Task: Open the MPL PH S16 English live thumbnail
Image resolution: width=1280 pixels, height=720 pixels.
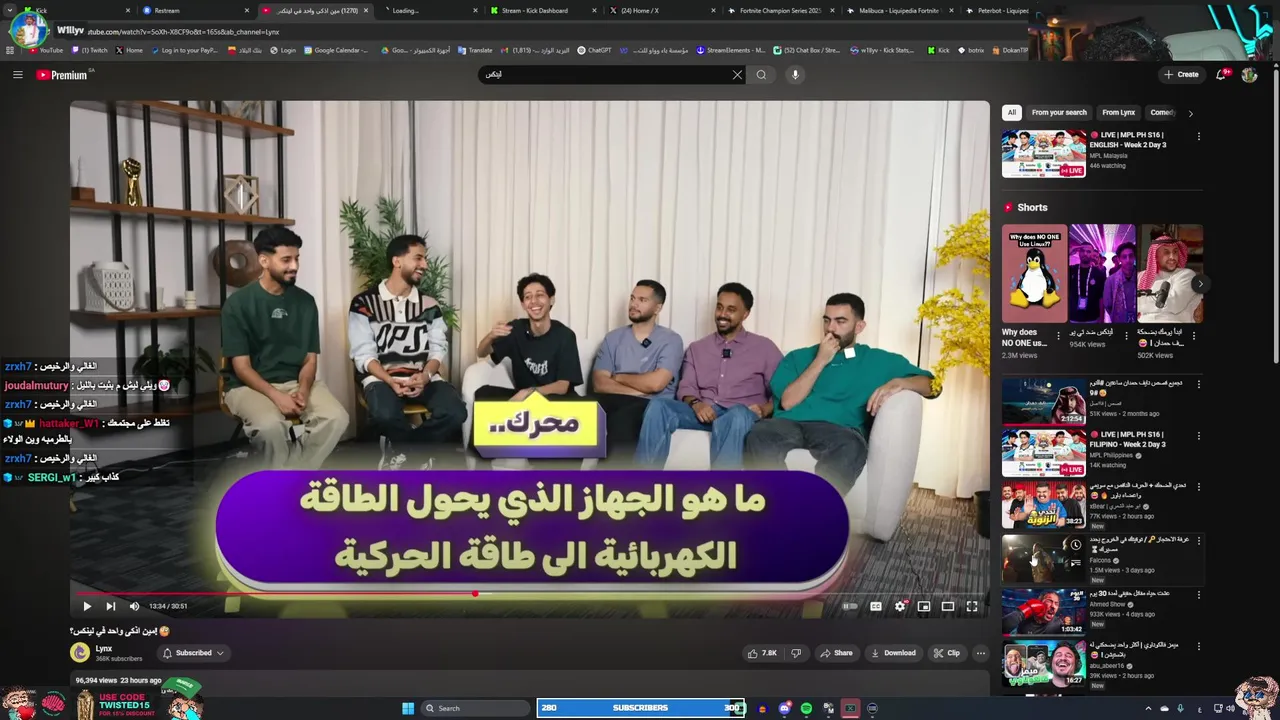Action: pyautogui.click(x=1044, y=154)
